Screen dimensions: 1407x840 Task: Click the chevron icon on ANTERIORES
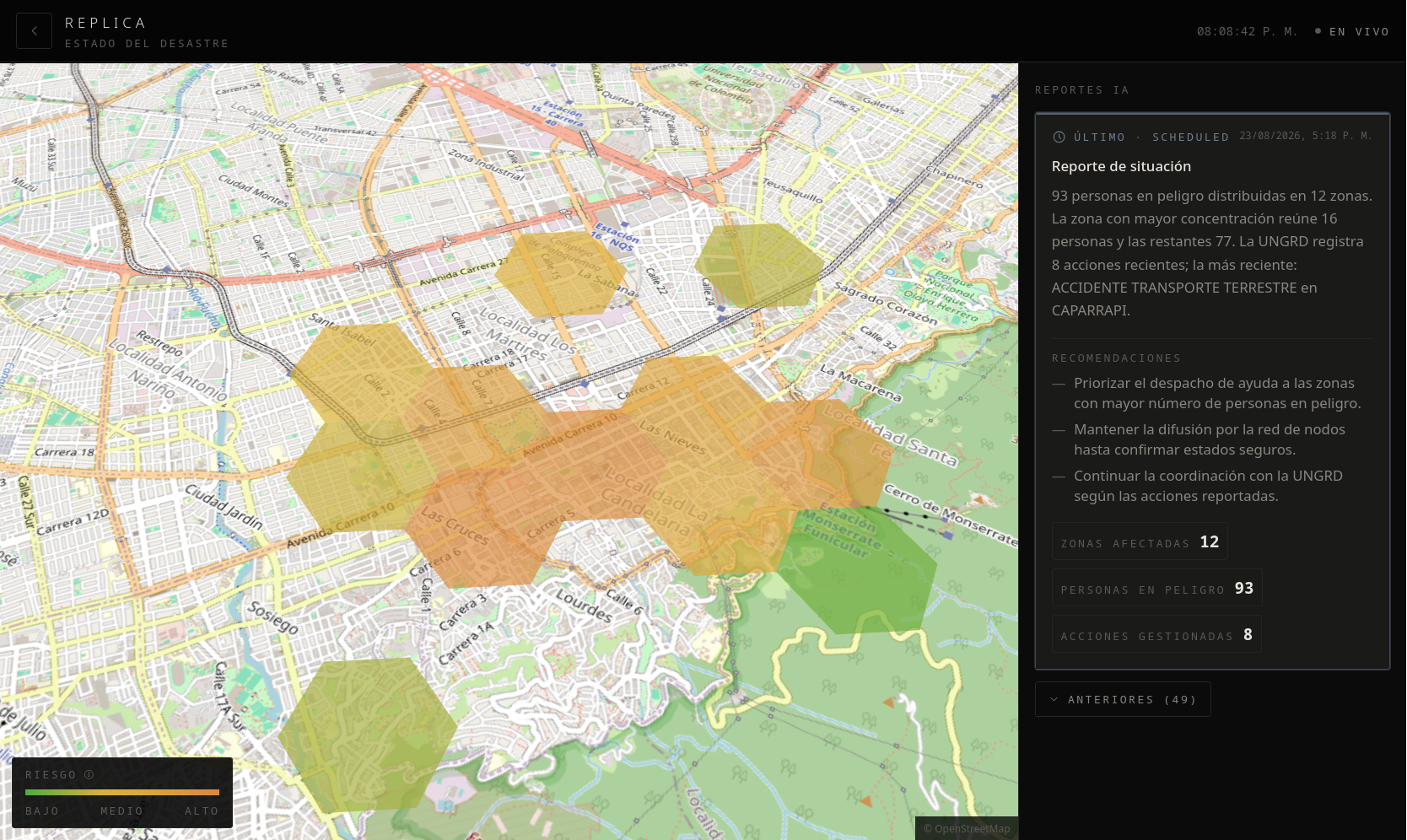1054,699
